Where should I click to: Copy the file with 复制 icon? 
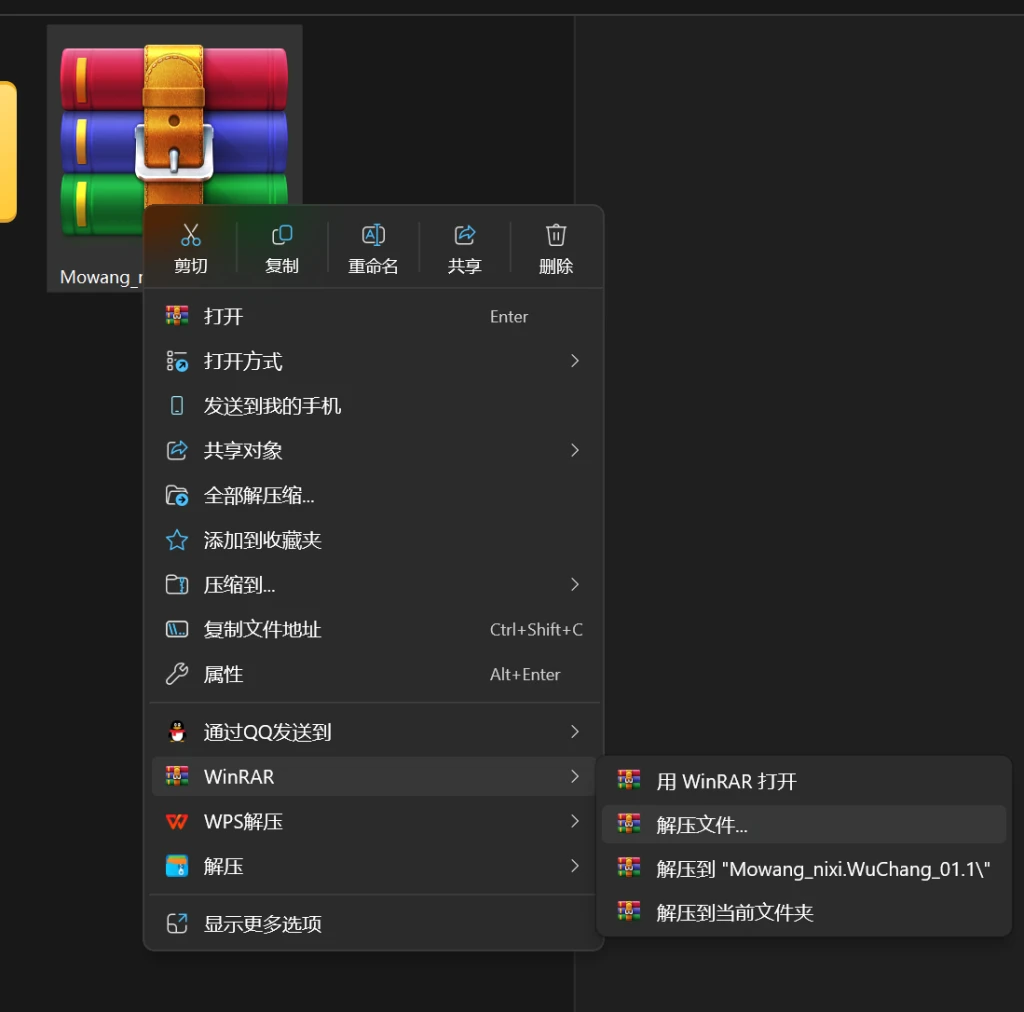pyautogui.click(x=281, y=247)
